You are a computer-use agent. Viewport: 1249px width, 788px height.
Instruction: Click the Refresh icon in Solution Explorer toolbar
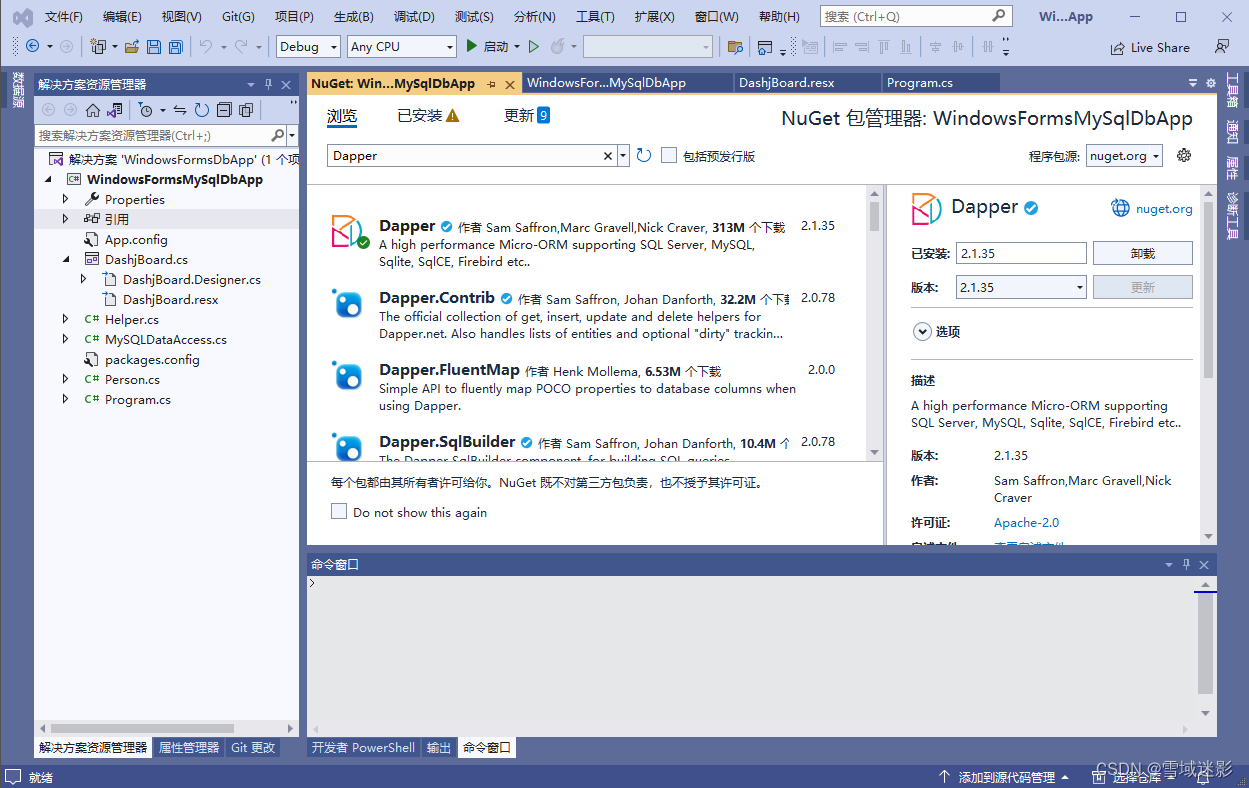point(201,110)
